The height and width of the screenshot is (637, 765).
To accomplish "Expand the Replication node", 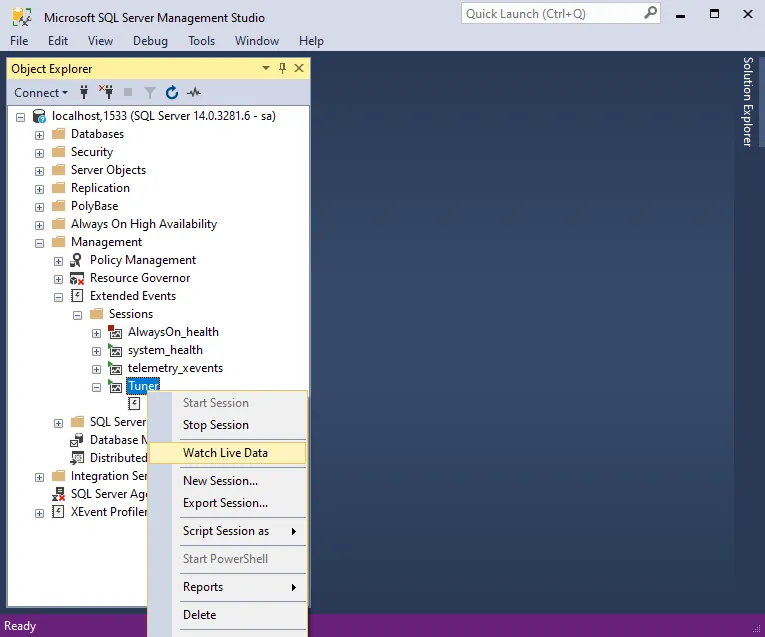I will point(40,189).
